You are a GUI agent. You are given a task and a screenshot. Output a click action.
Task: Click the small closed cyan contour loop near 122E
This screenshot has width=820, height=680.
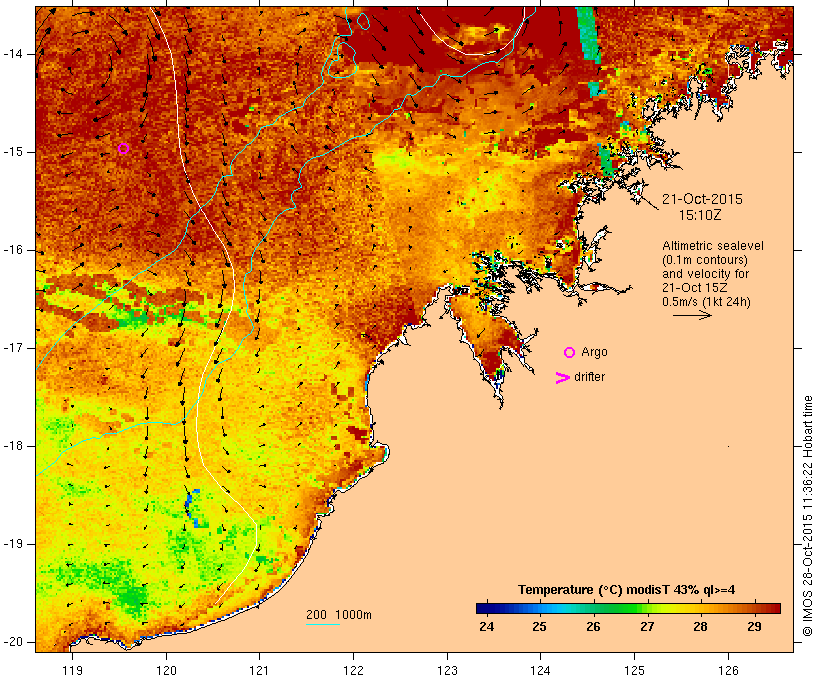(x=363, y=21)
